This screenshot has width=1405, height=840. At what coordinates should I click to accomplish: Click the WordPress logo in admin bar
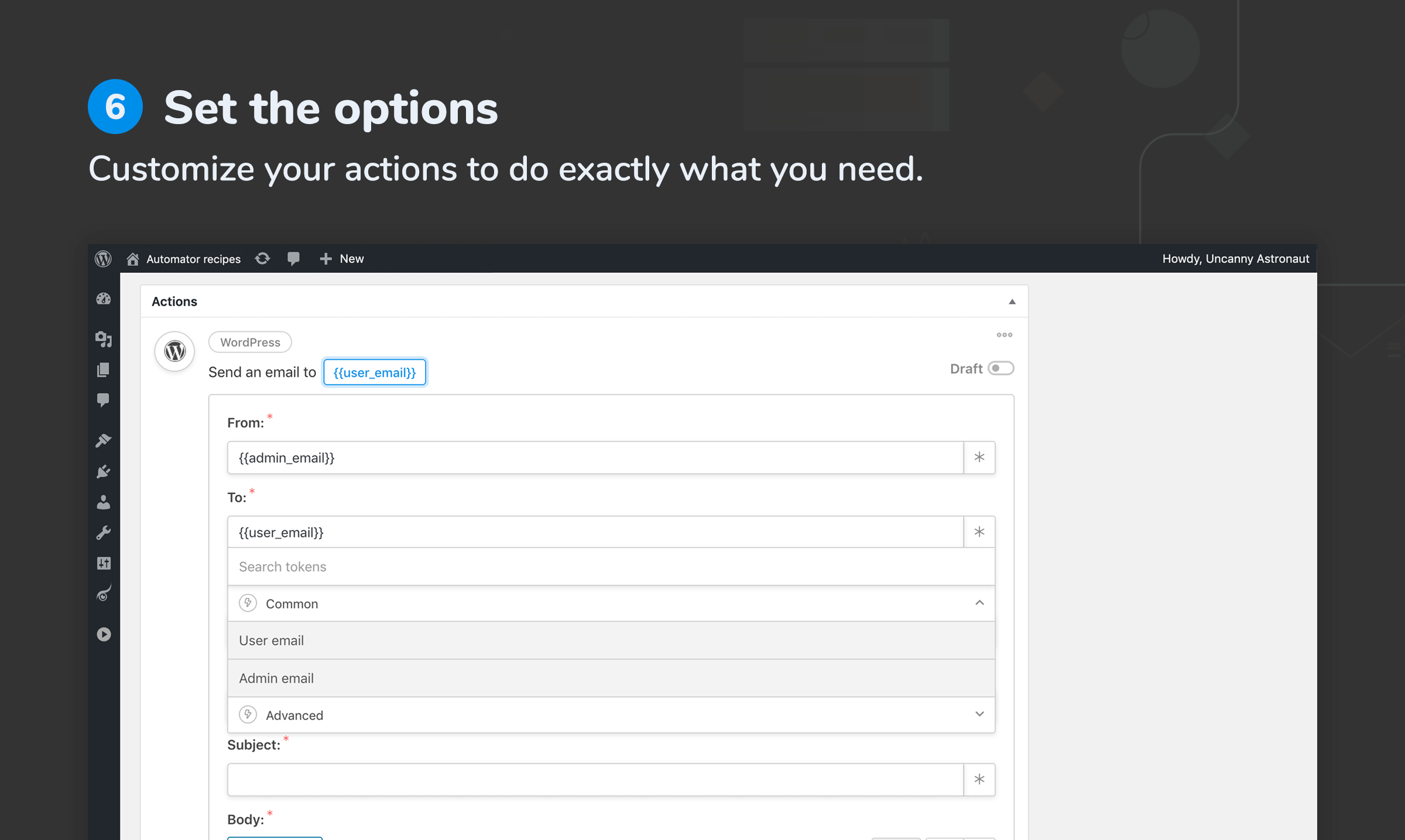[103, 259]
